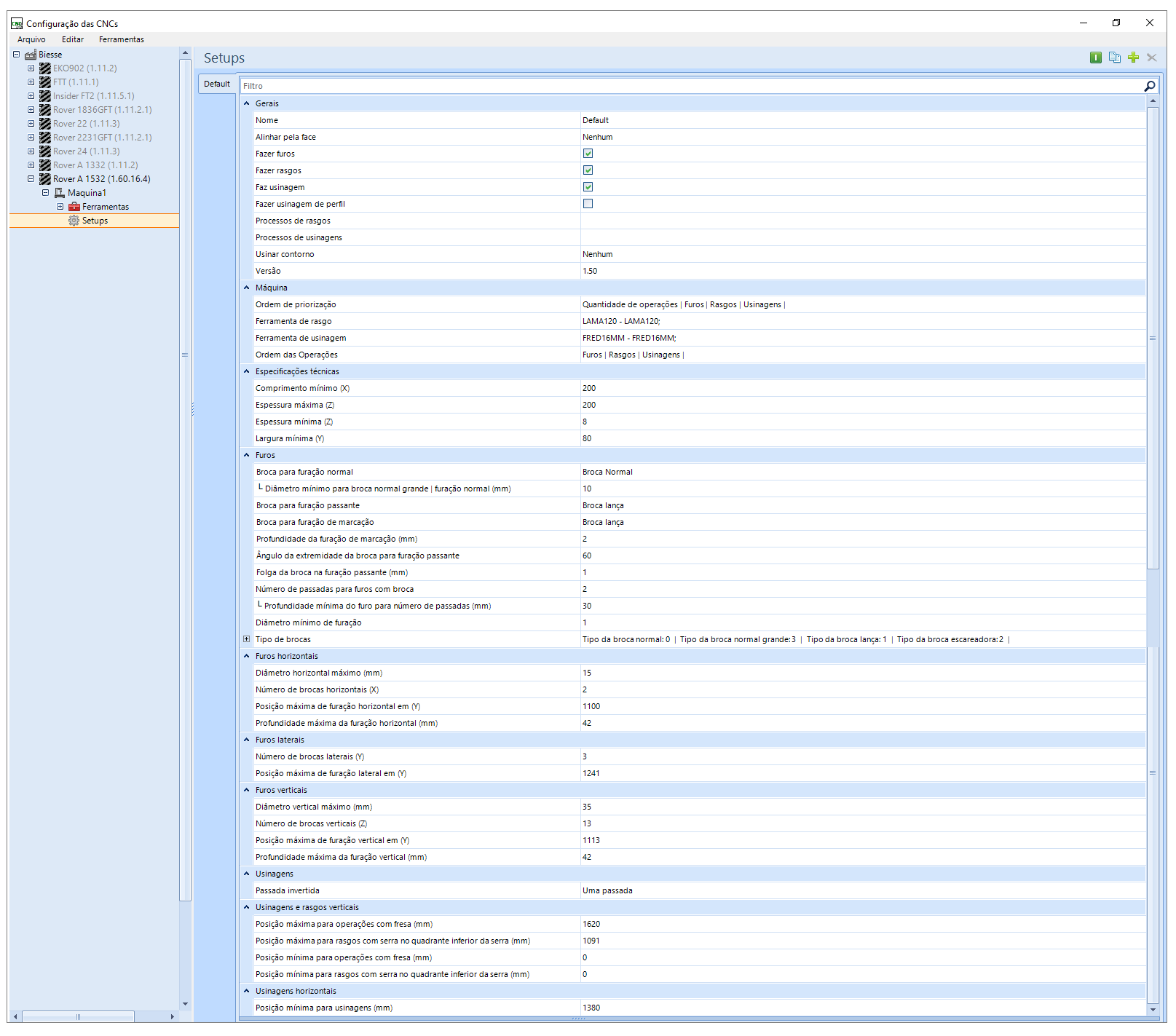Collapse the Maquina1 node
This screenshot has width=1176, height=1036.
click(45, 193)
